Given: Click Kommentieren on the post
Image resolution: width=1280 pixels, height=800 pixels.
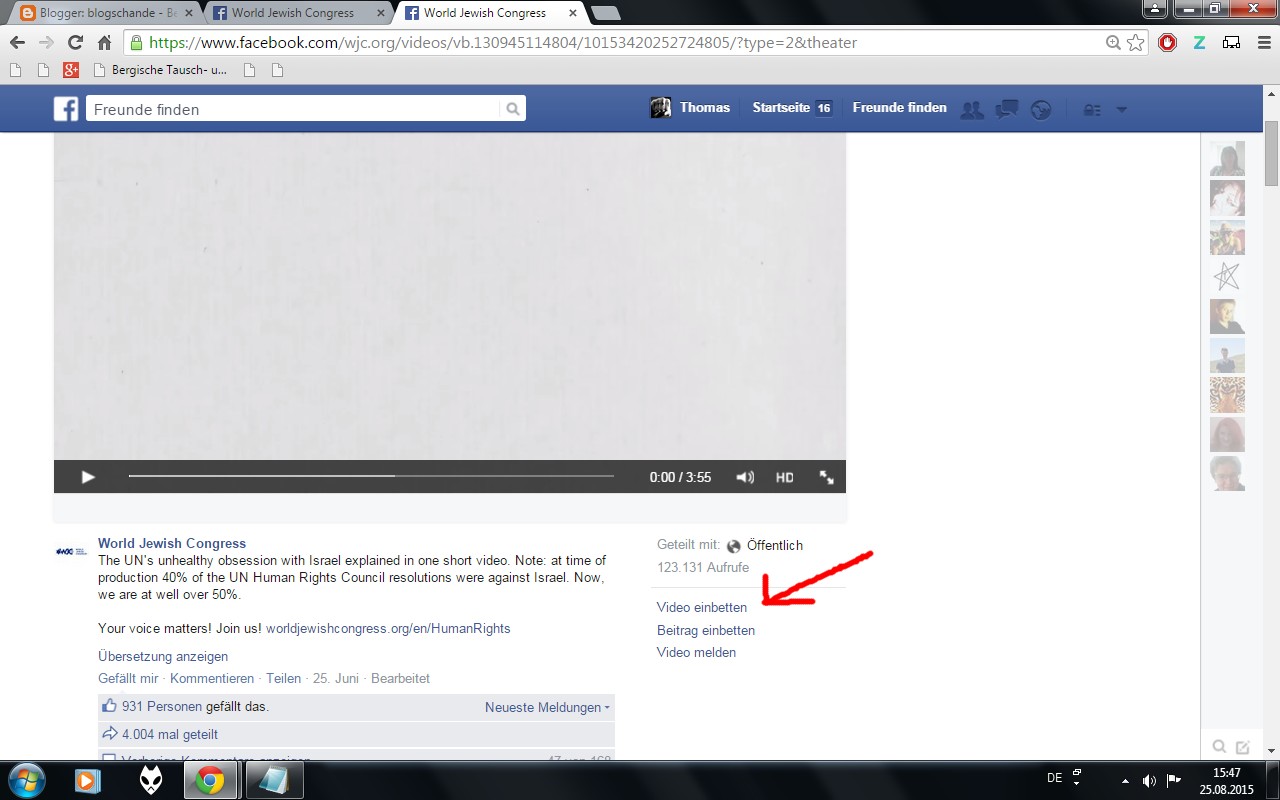Looking at the screenshot, I should click(x=212, y=678).
